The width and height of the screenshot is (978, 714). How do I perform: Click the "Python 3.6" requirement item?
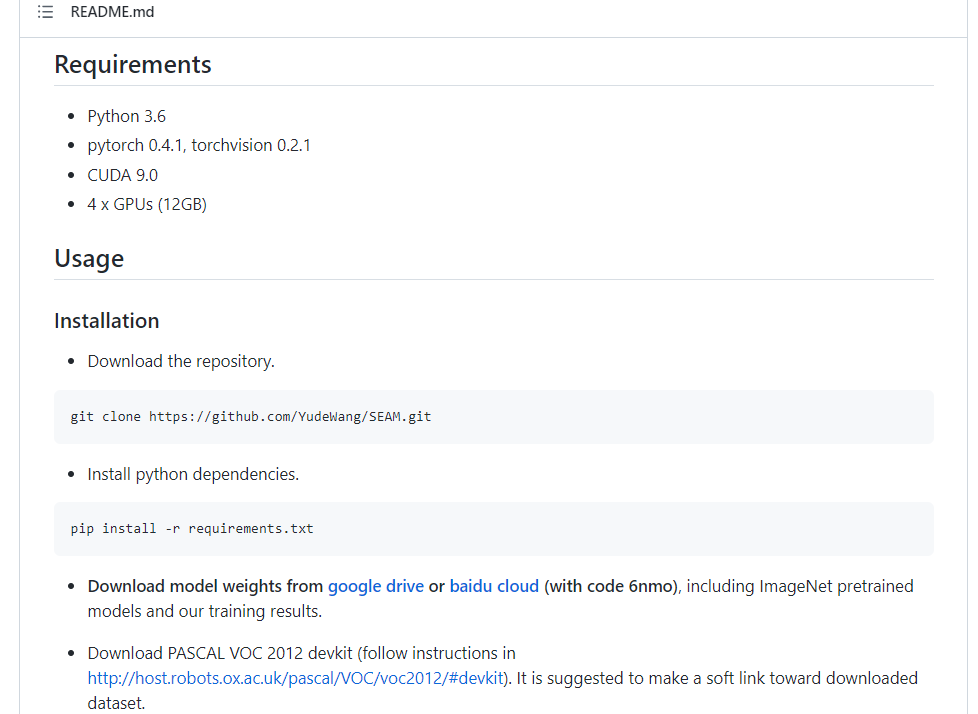(126, 116)
